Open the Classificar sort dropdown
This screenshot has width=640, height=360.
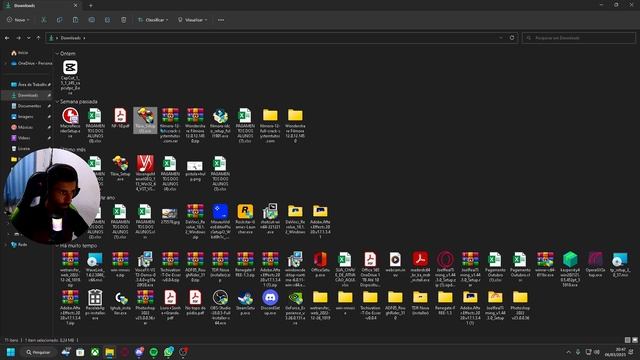pyautogui.click(x=153, y=20)
